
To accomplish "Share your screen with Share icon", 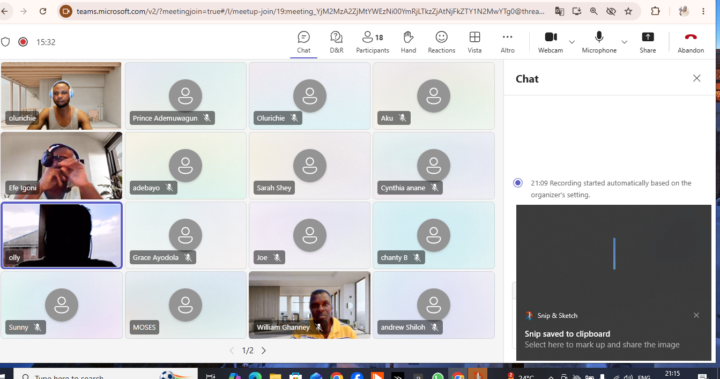I will coord(647,42).
